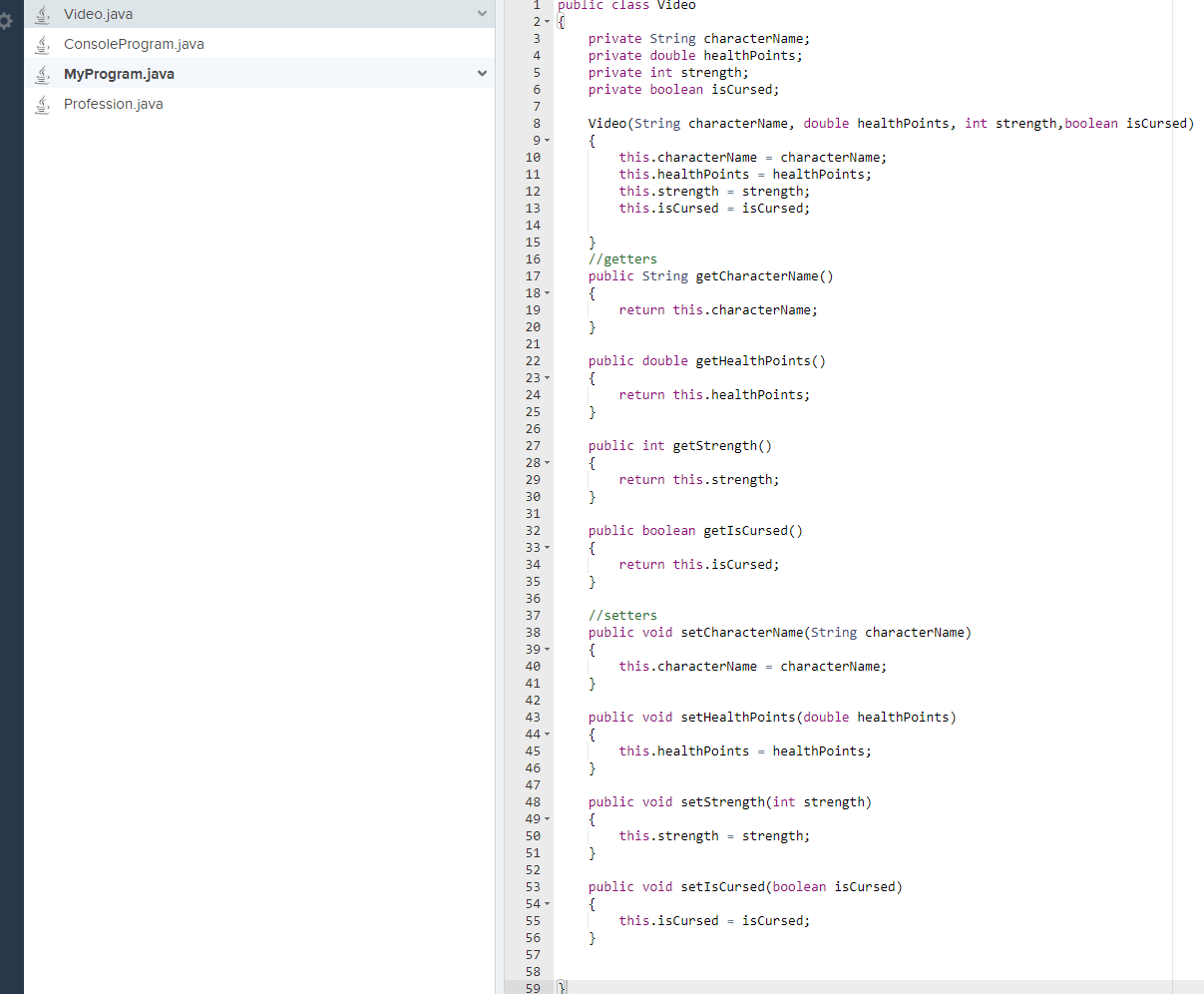Screen dimensions: 1204x994
Task: Click line number 27 in the gutter
Action: pos(533,445)
